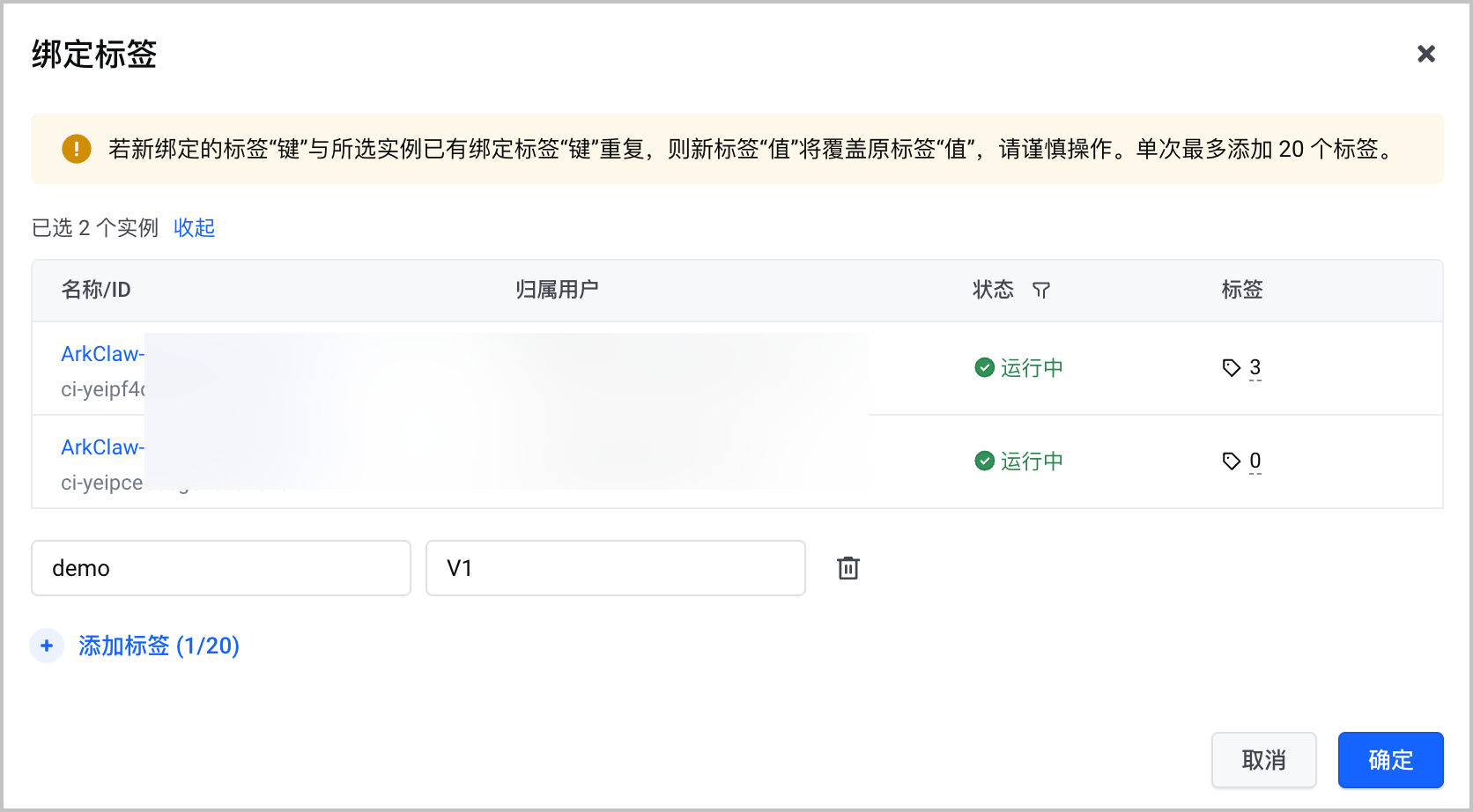Open second ArkClaw instance link

coord(102,447)
